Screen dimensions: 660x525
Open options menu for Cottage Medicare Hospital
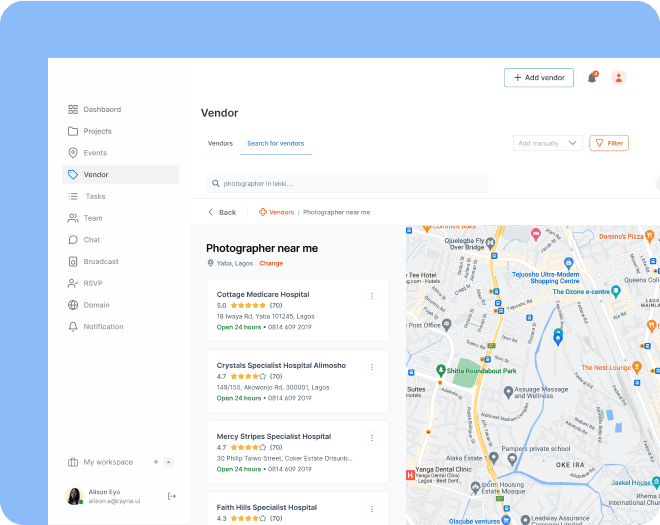(372, 296)
